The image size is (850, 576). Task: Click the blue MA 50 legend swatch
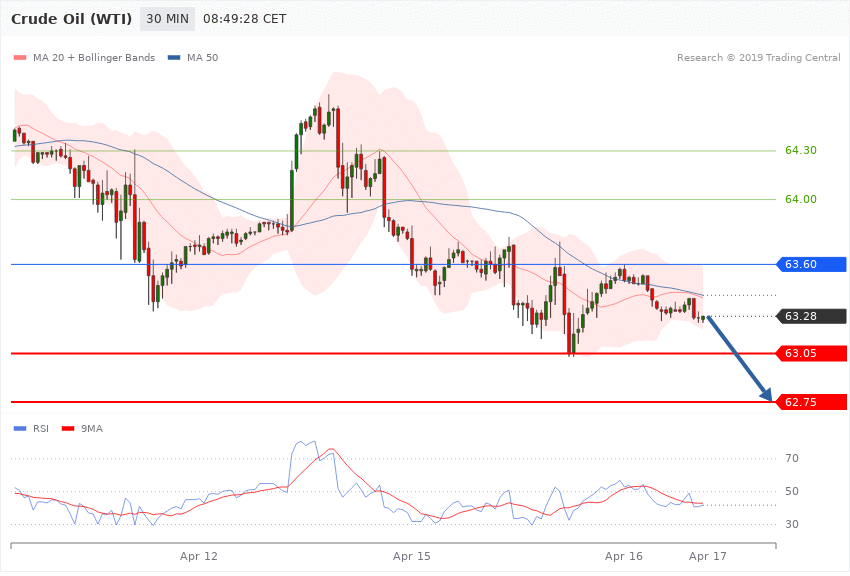tap(174, 57)
